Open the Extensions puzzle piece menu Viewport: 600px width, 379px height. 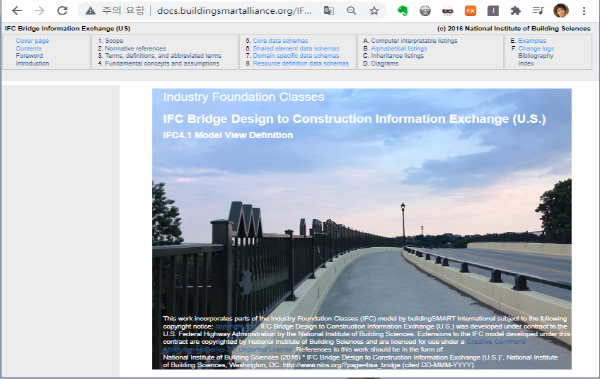[x=515, y=11]
